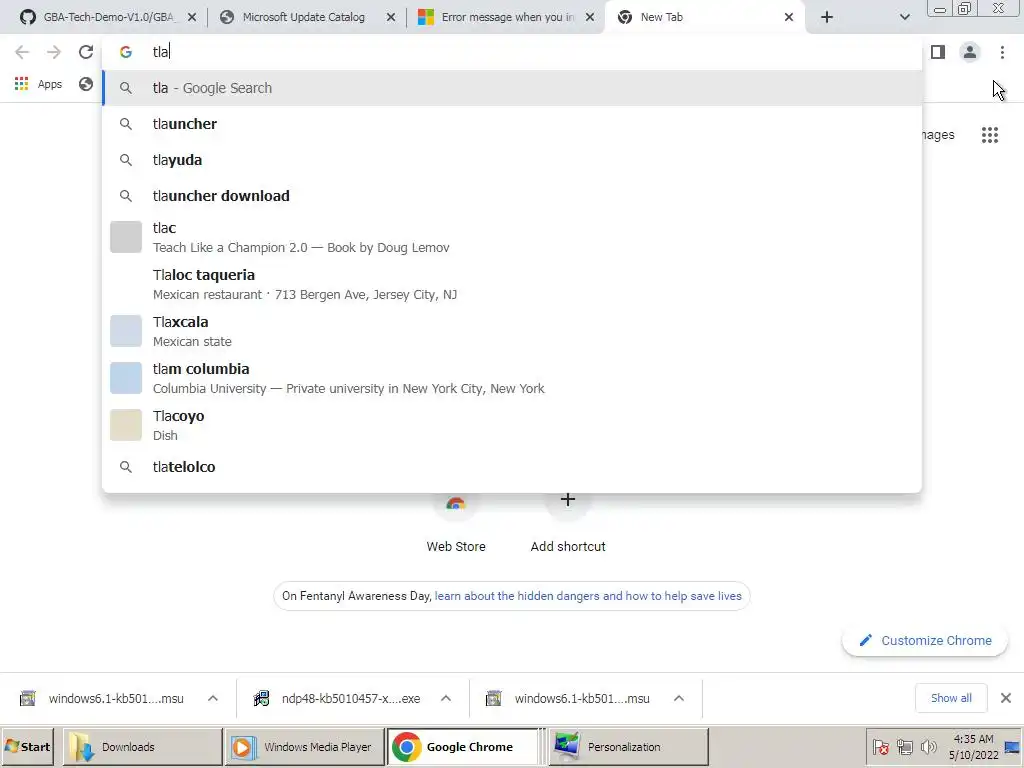Click the tlac suggestion thumbnail
1024x768 pixels.
pyautogui.click(x=126, y=237)
